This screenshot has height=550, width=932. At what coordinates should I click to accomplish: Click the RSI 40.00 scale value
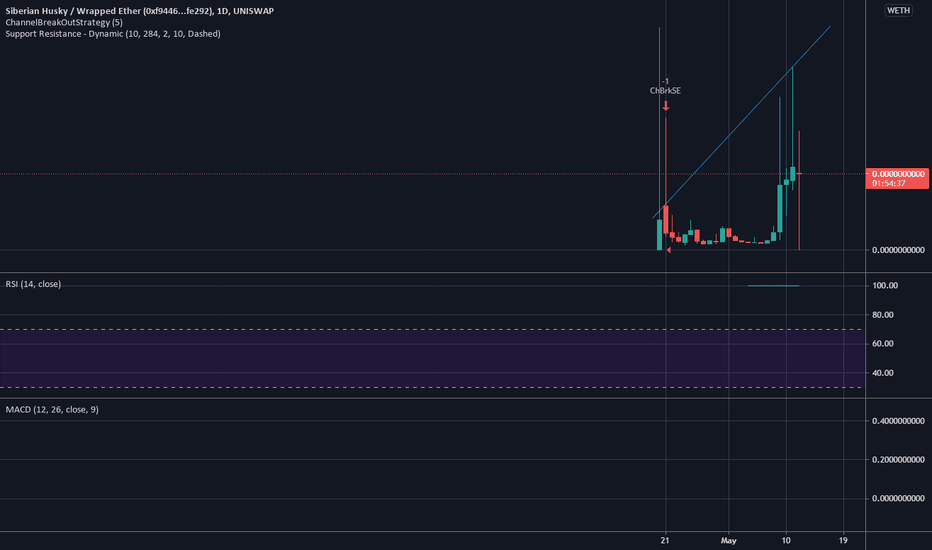click(883, 373)
